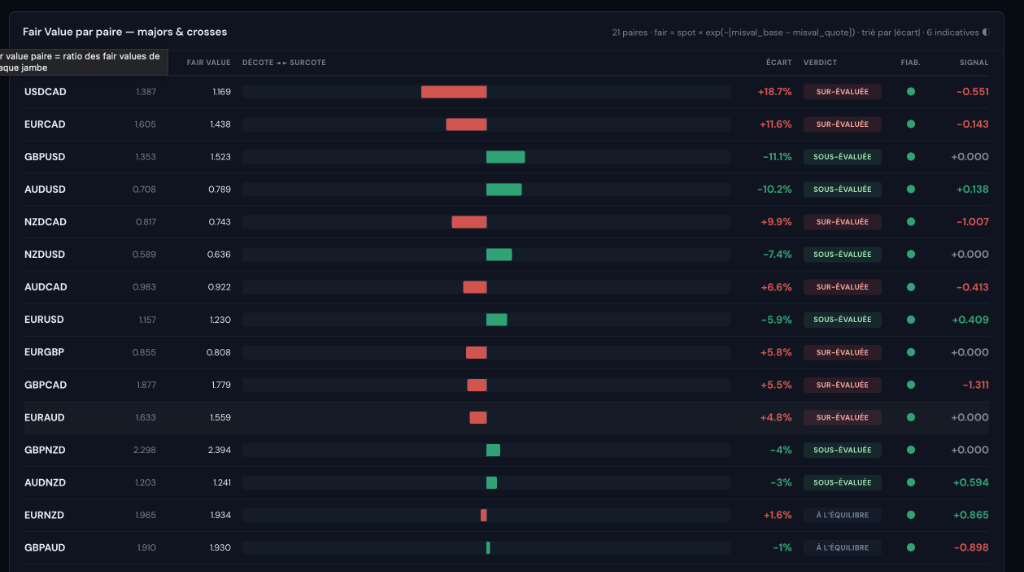
Task: Select the EURGBP pair name
Action: click(44, 352)
